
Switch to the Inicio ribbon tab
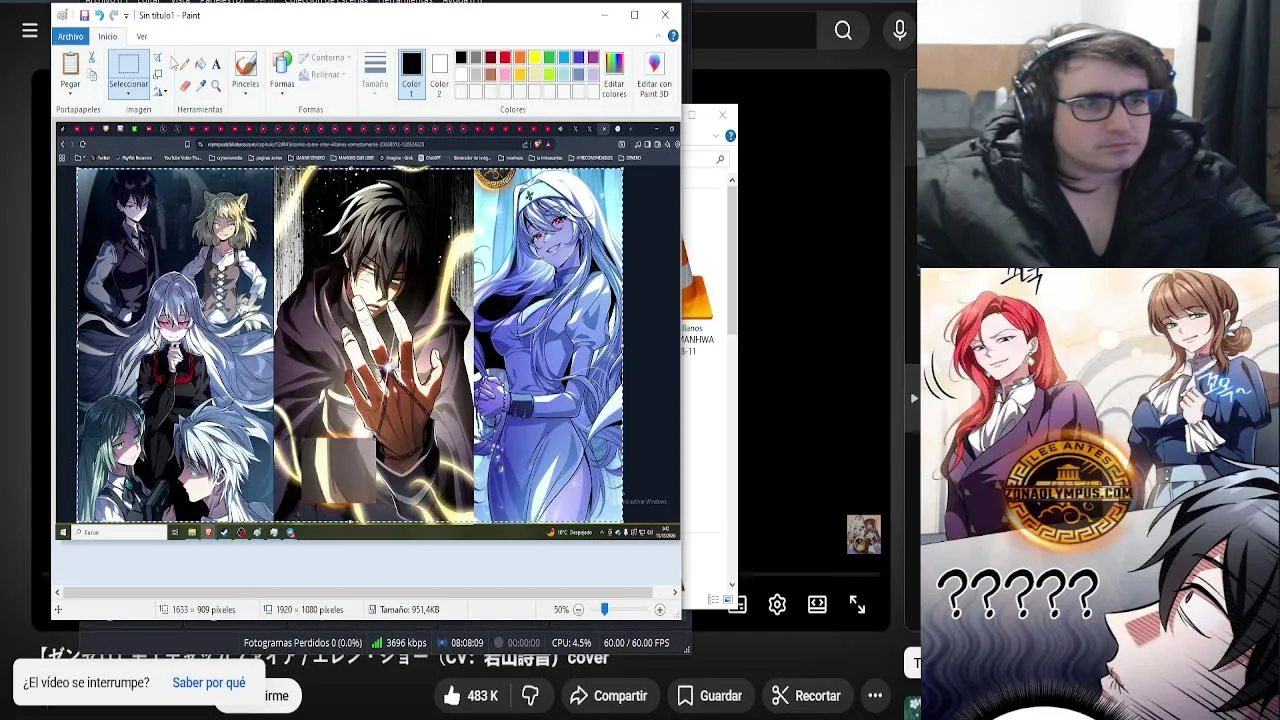click(x=107, y=36)
